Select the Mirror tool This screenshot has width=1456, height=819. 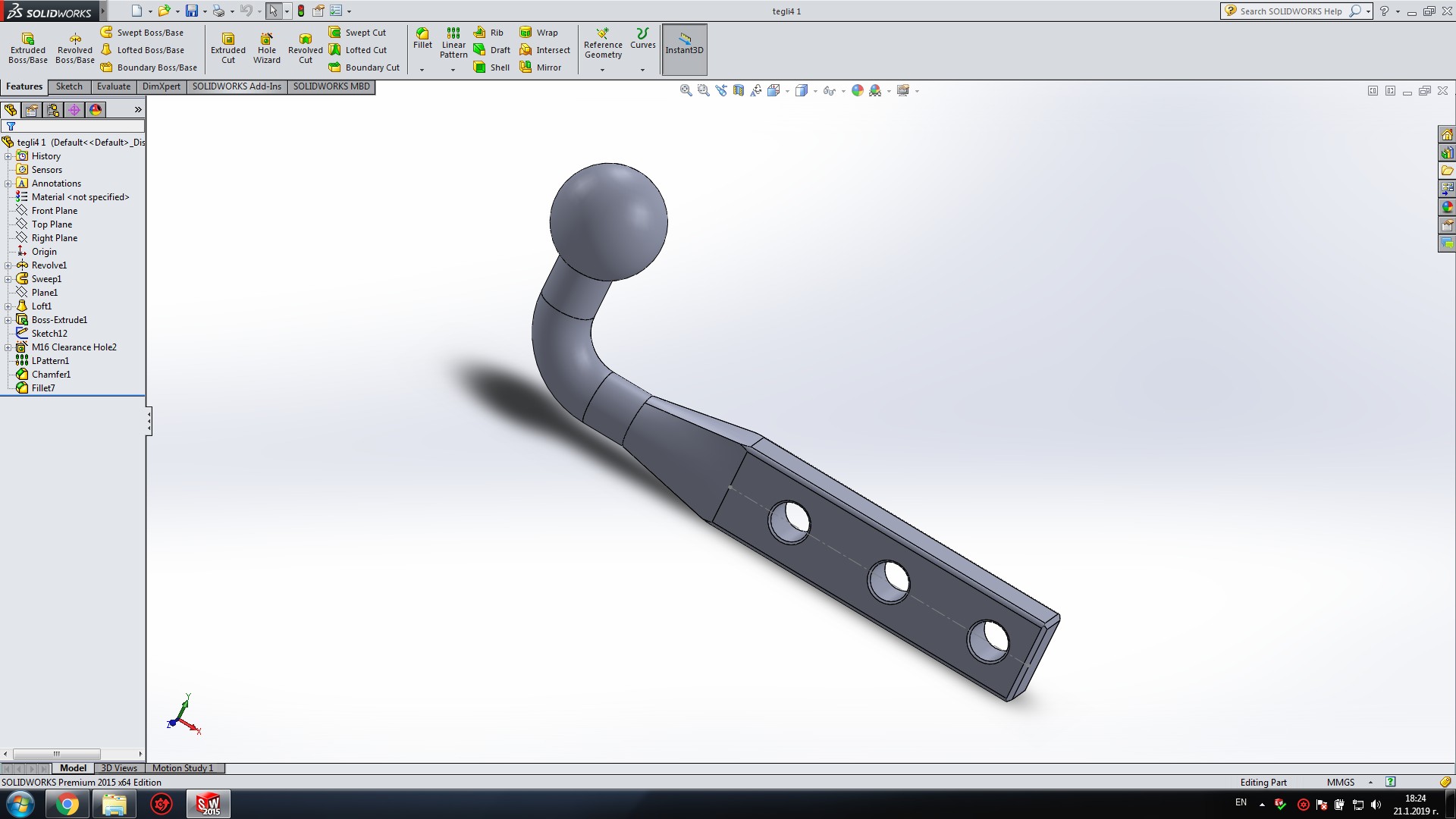[x=540, y=67]
